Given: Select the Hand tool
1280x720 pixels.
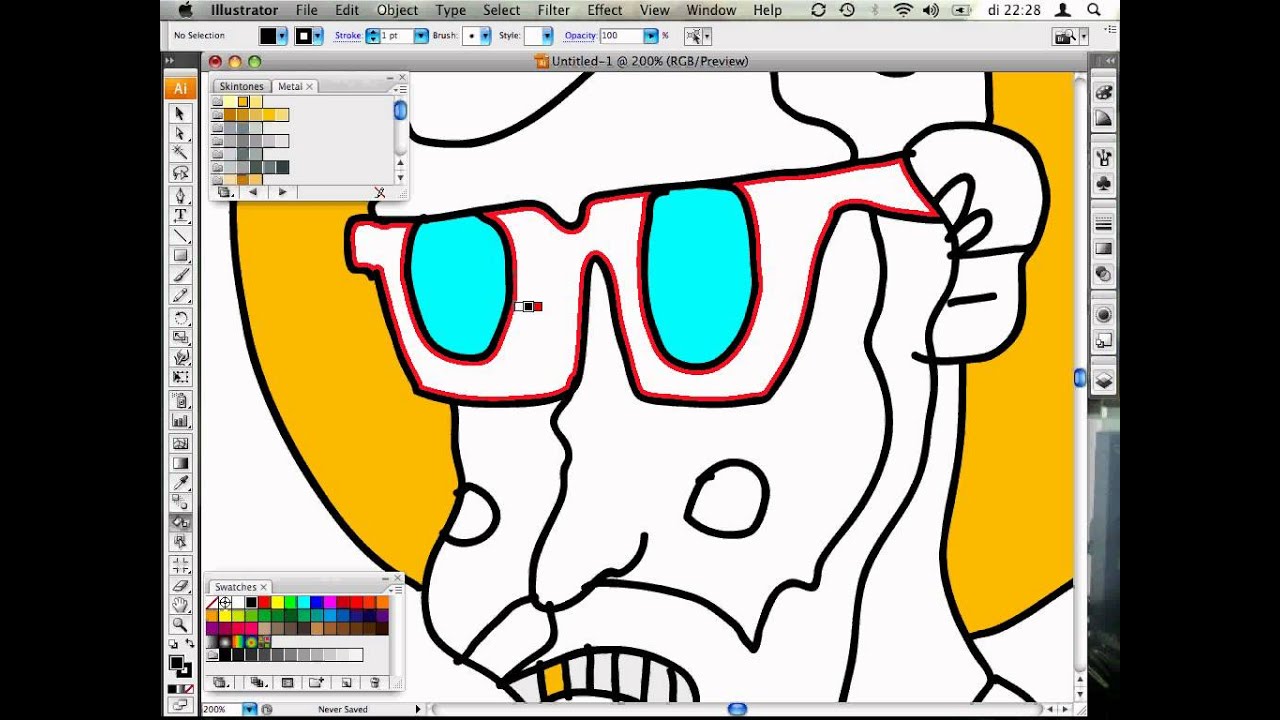Looking at the screenshot, I should pyautogui.click(x=181, y=605).
